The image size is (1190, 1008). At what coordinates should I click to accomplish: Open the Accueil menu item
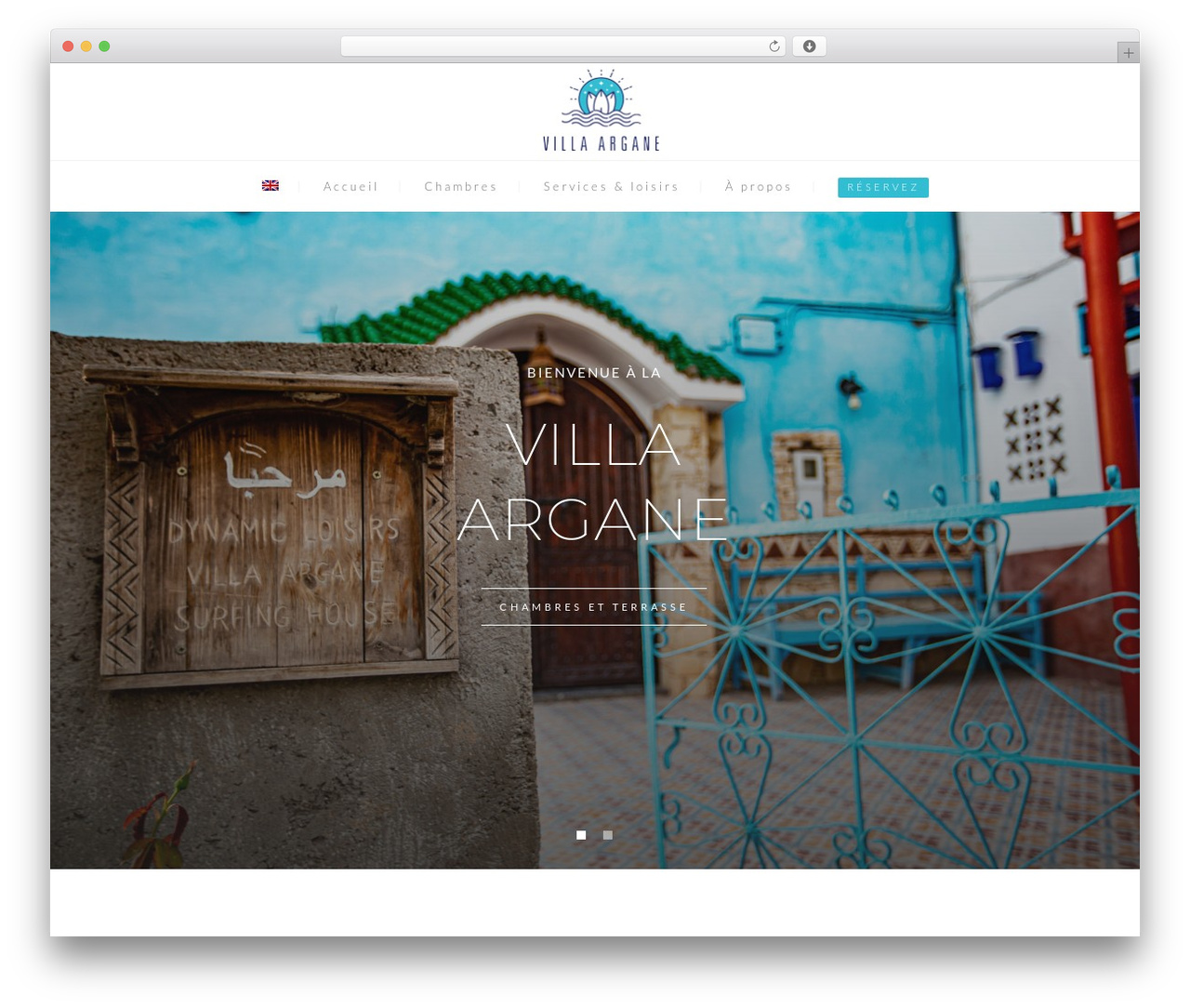point(350,187)
